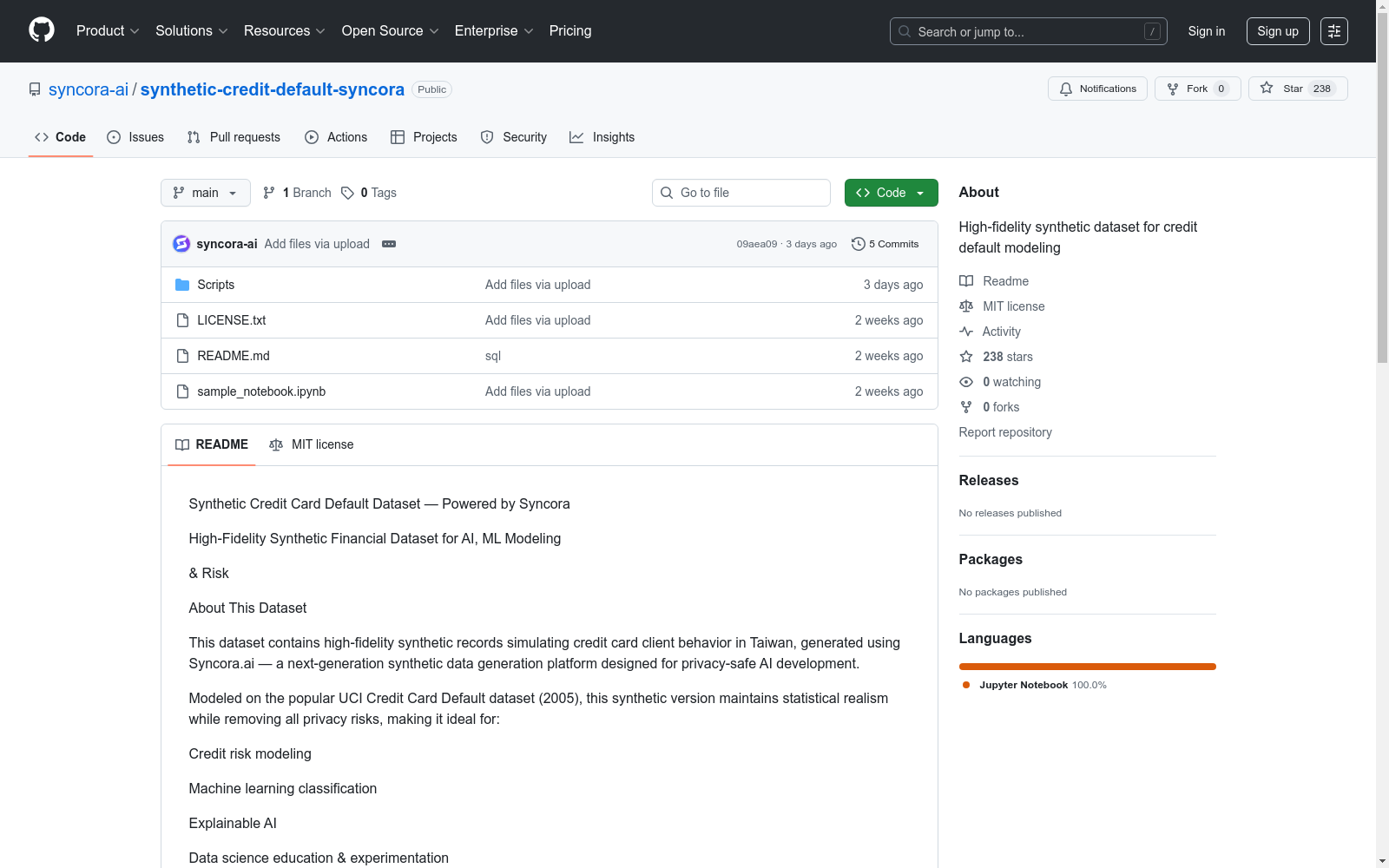The width and height of the screenshot is (1389, 868).
Task: Open LICENSE.txt file
Action: pos(232,320)
